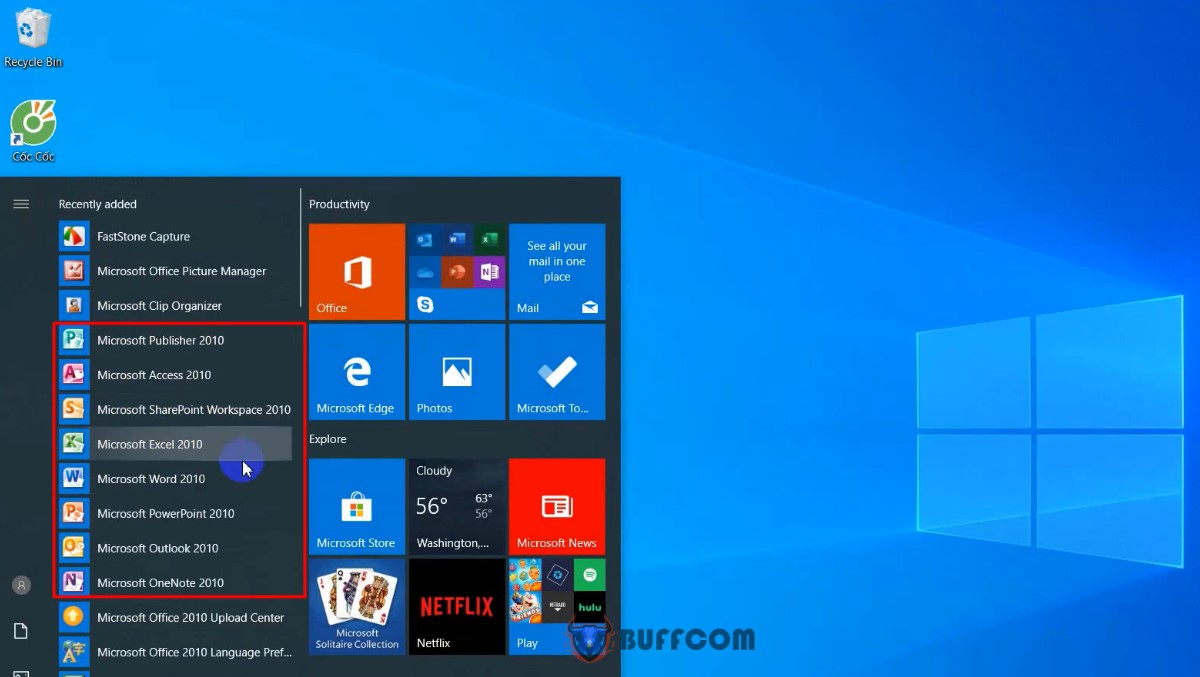Open the Photos tile
1200x677 pixels.
(457, 372)
